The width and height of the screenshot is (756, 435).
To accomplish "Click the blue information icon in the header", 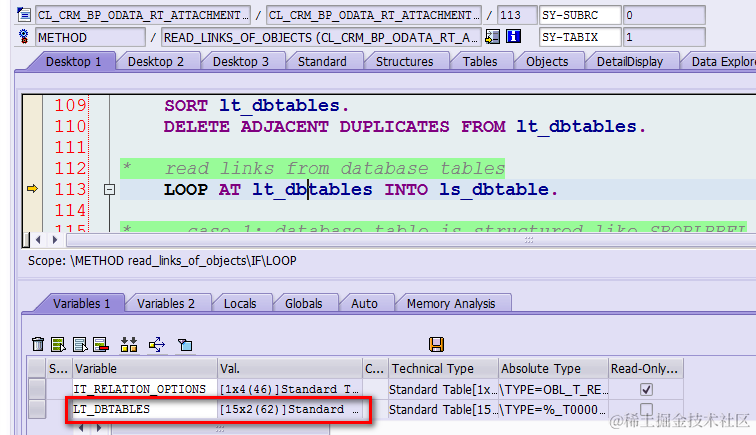I will [x=513, y=37].
